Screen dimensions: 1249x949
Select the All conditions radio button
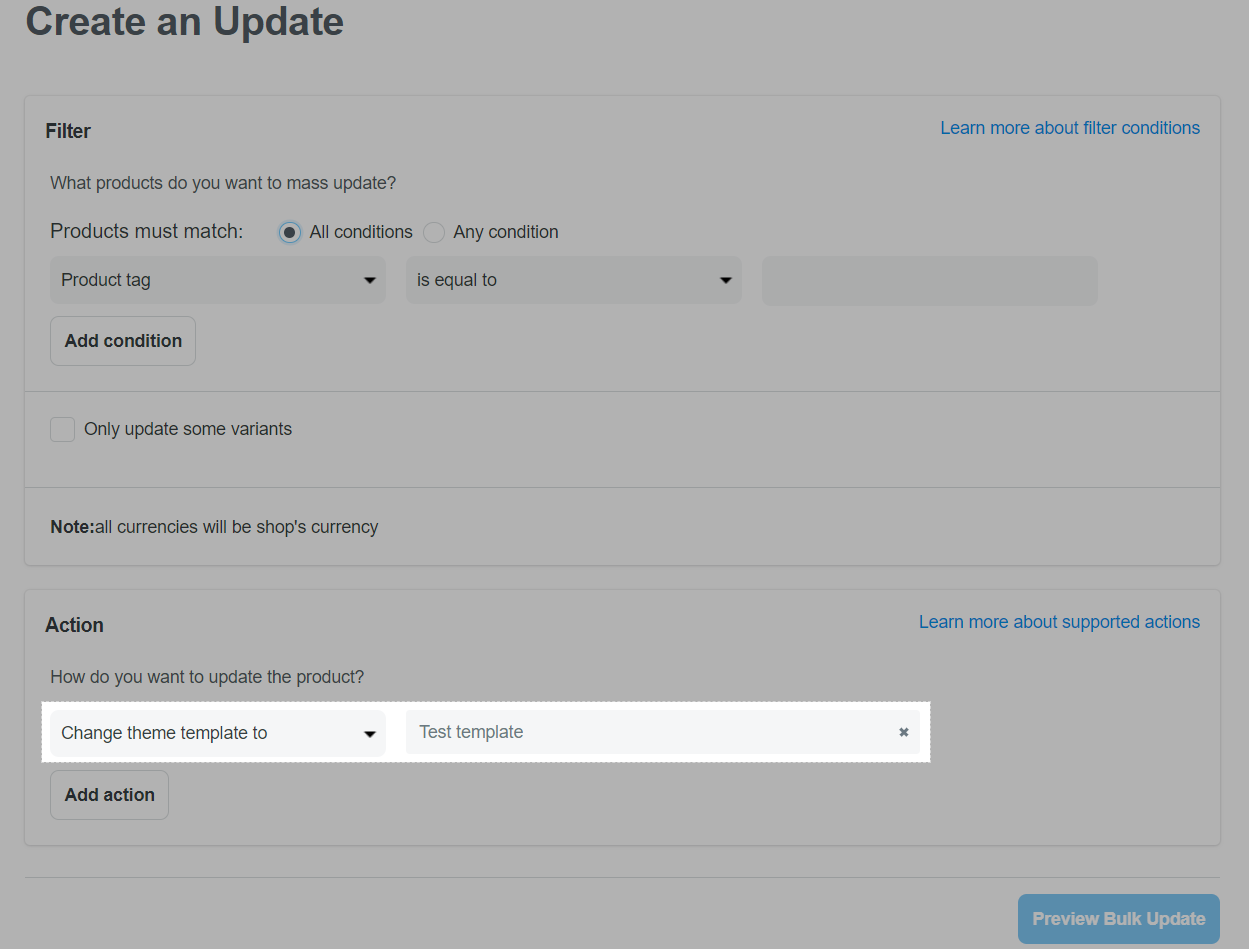click(290, 232)
